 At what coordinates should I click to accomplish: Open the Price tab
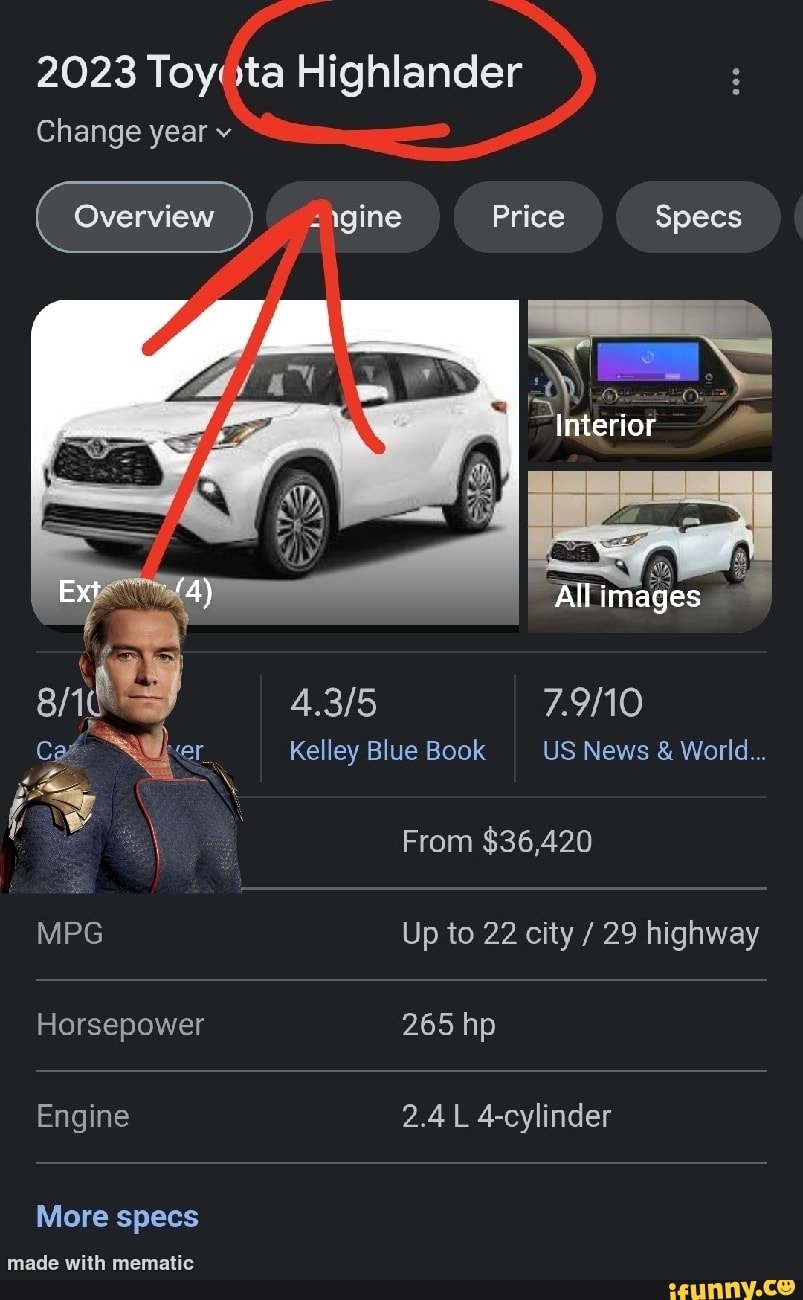click(x=528, y=217)
